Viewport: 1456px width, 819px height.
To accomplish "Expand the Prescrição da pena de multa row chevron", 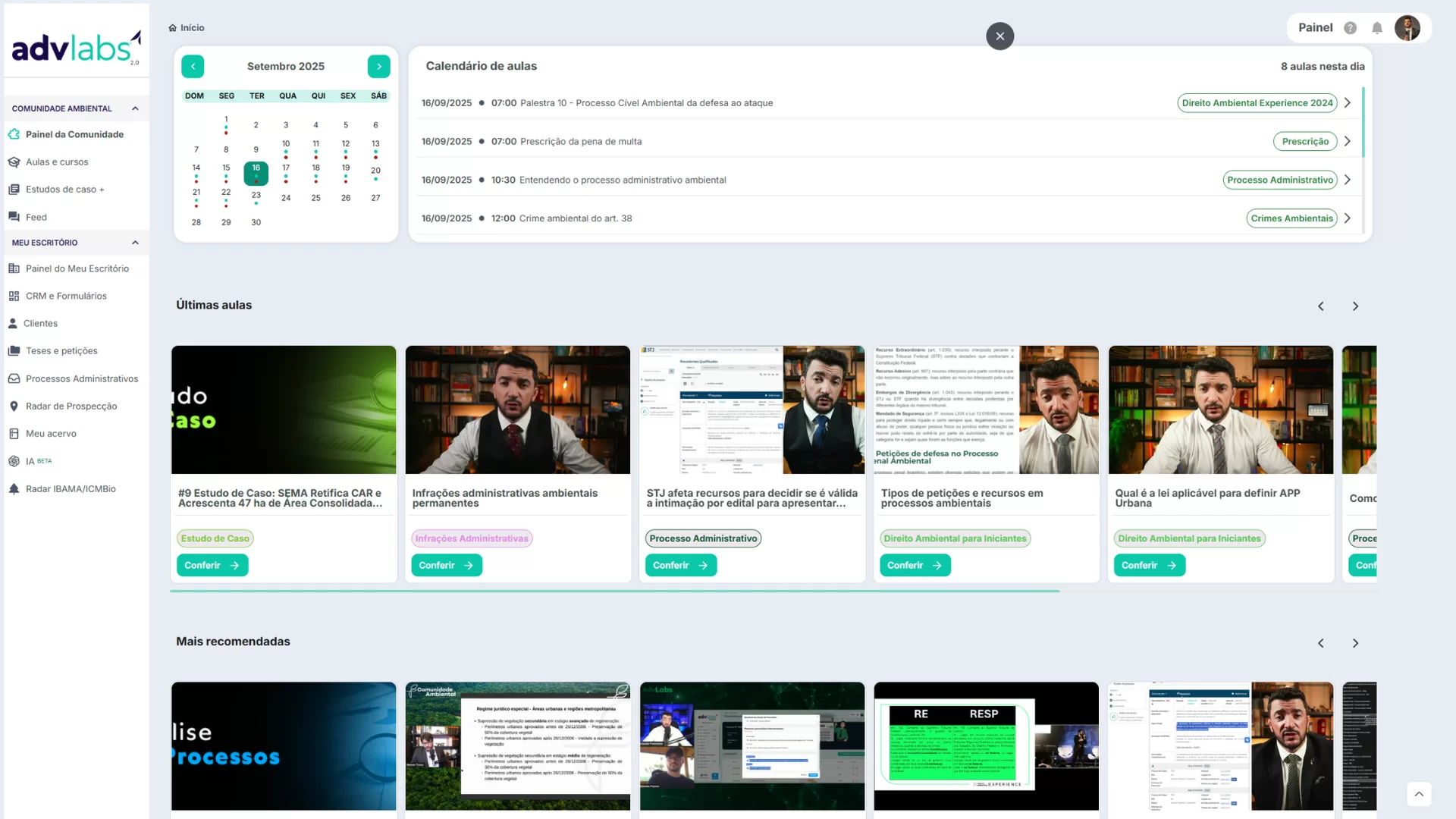I will 1348,142.
